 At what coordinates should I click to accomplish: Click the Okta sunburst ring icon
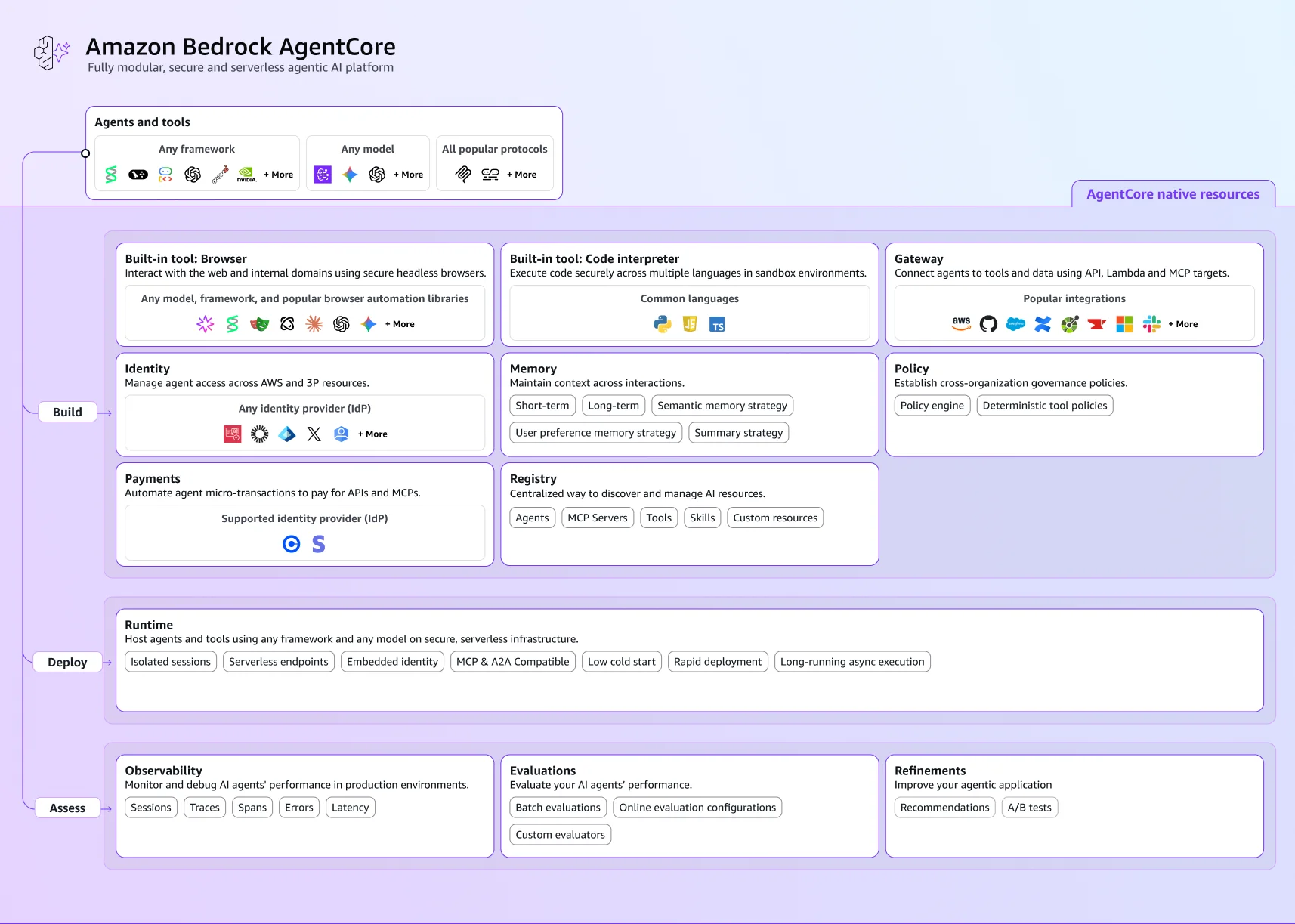point(260,434)
